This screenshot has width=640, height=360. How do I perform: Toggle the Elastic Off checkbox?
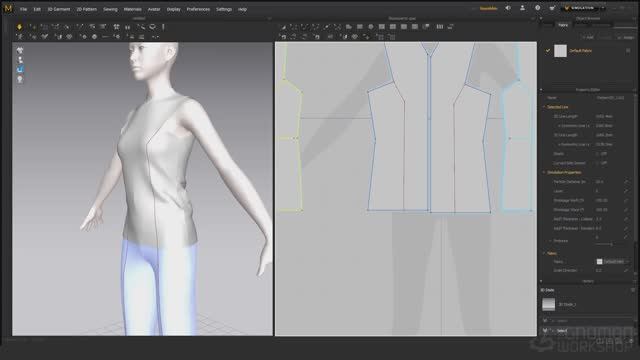point(598,154)
